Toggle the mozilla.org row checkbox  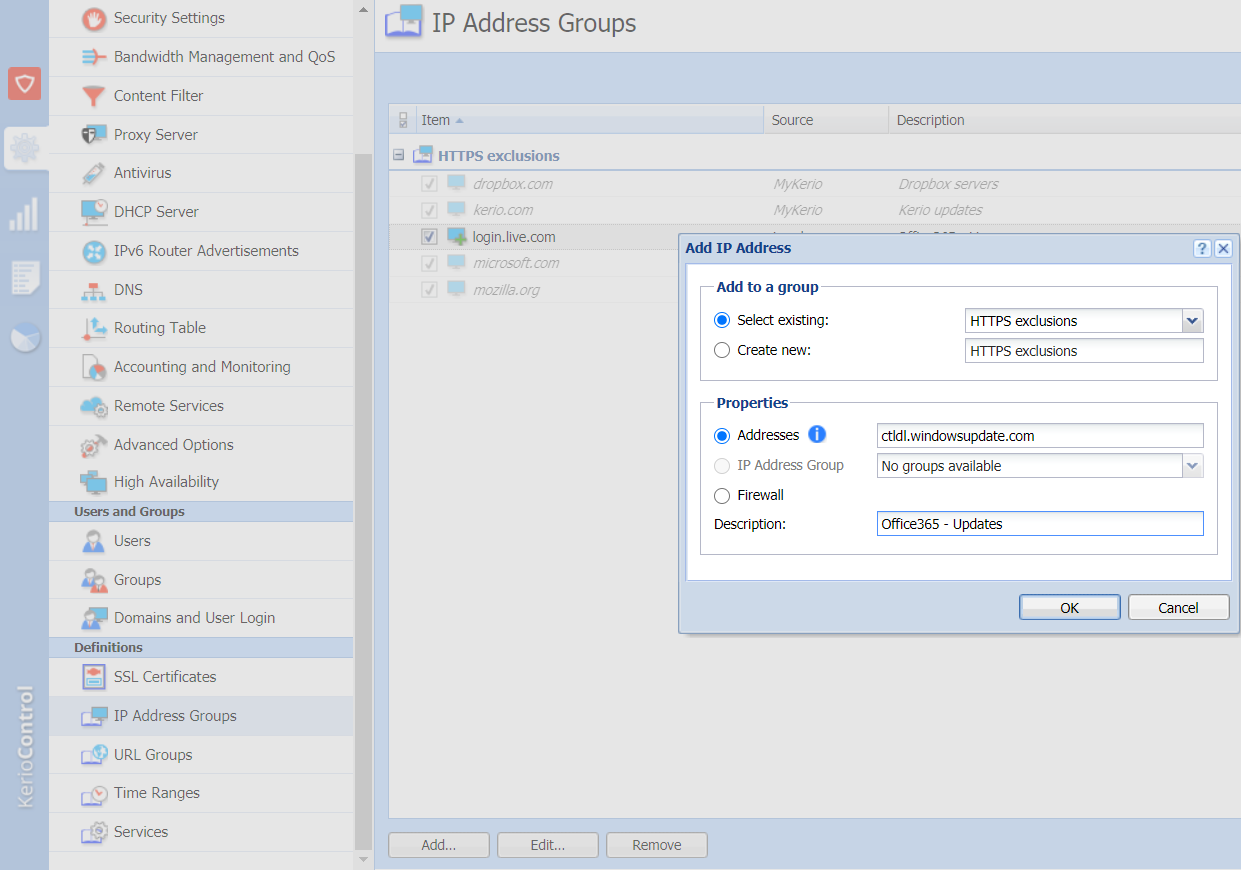(429, 289)
